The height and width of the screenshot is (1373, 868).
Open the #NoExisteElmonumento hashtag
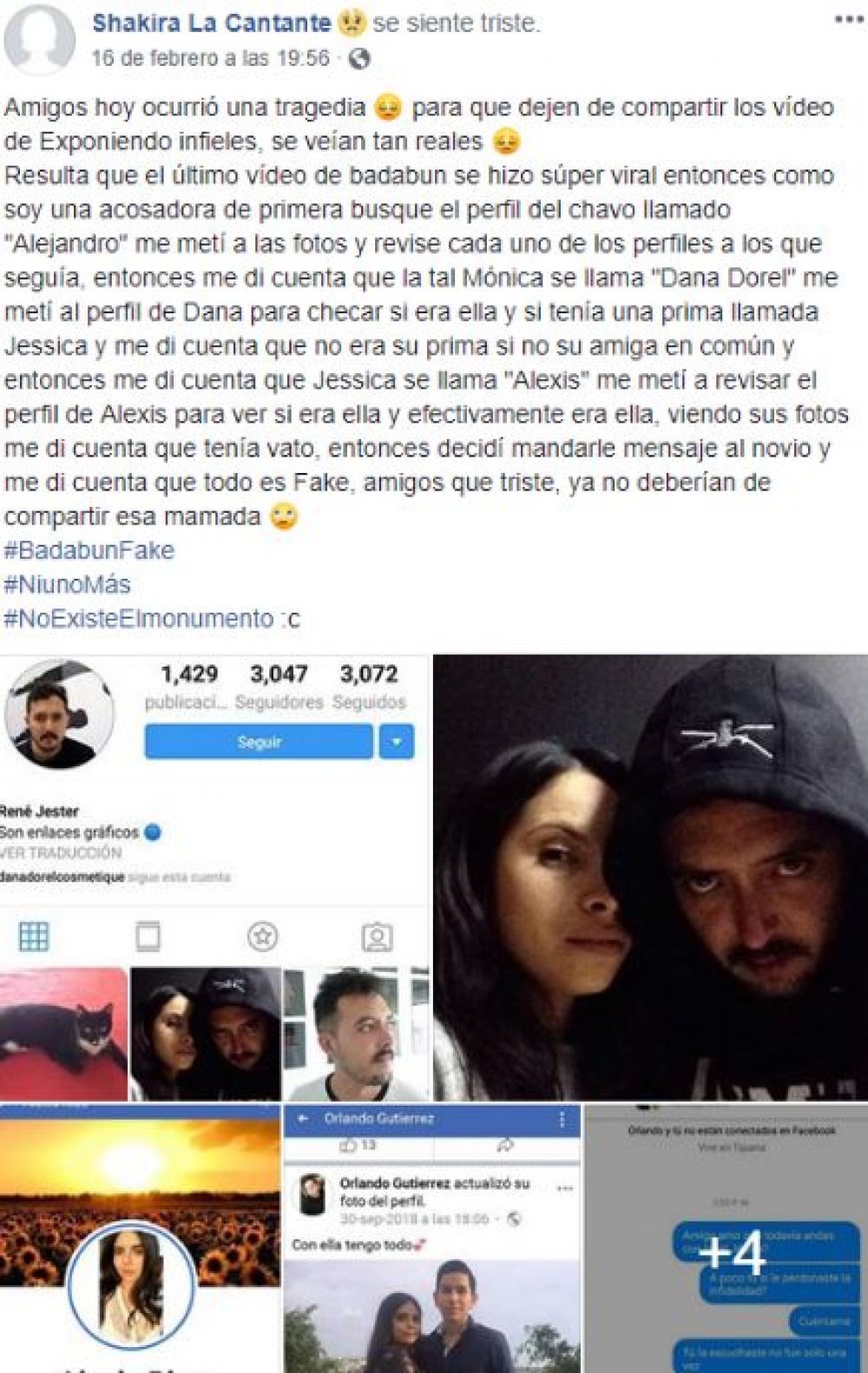pos(139,619)
